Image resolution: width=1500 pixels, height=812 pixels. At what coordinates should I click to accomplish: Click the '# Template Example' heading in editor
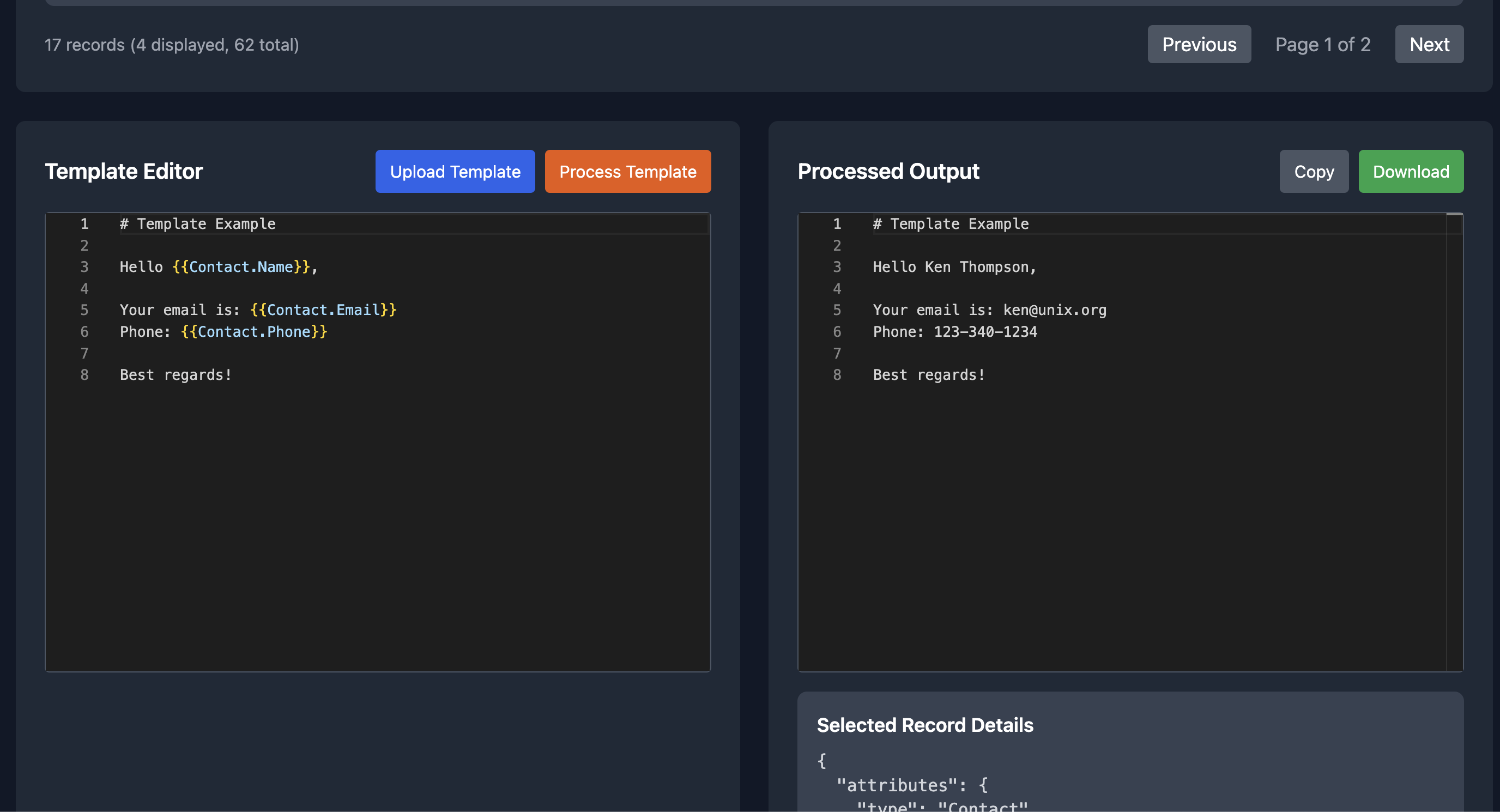click(x=197, y=224)
